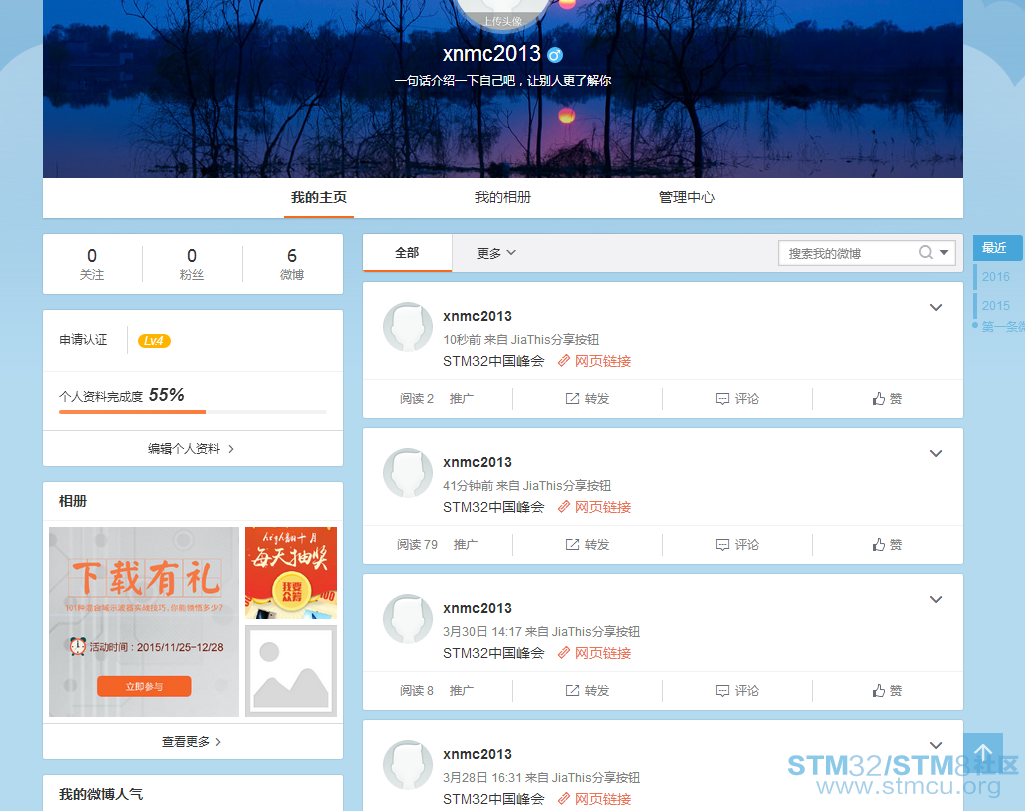Select 最近 in the timeline navigator
The height and width of the screenshot is (811, 1025).
(997, 248)
